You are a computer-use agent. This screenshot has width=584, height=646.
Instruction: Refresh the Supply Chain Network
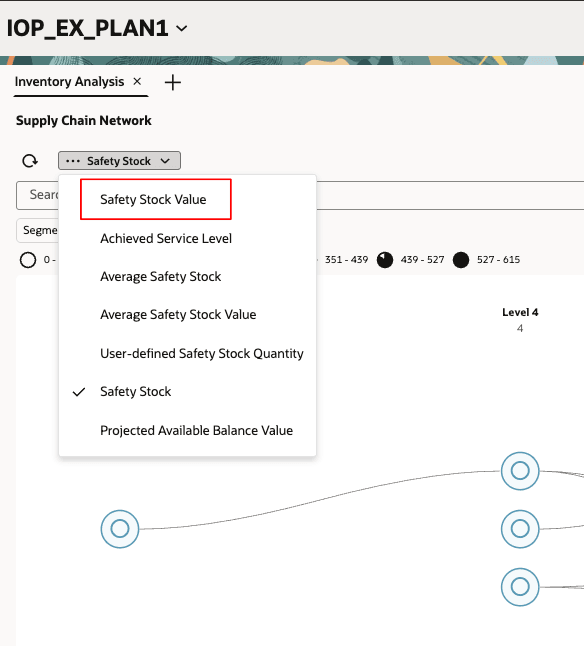(x=30, y=161)
